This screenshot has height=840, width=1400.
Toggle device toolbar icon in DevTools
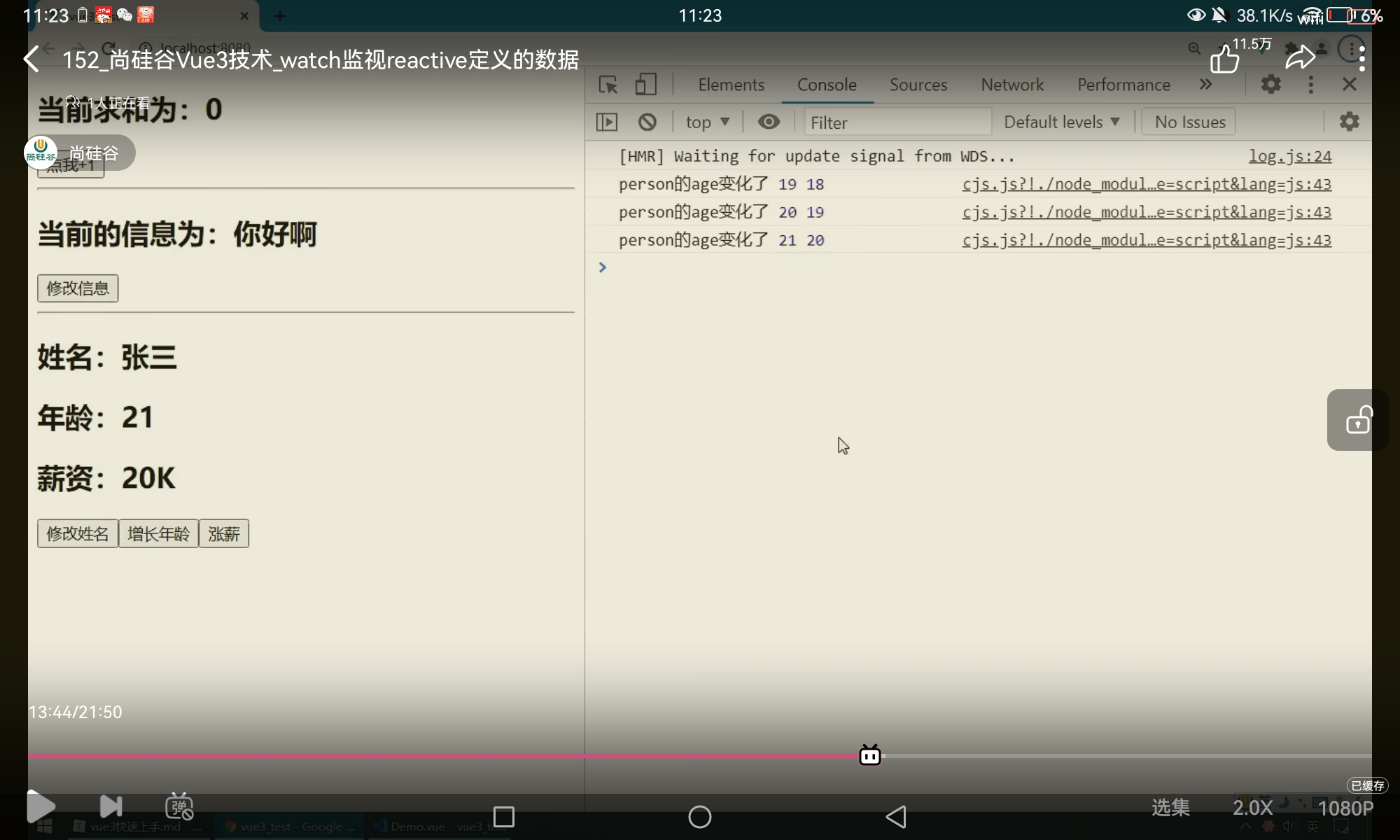coord(645,85)
